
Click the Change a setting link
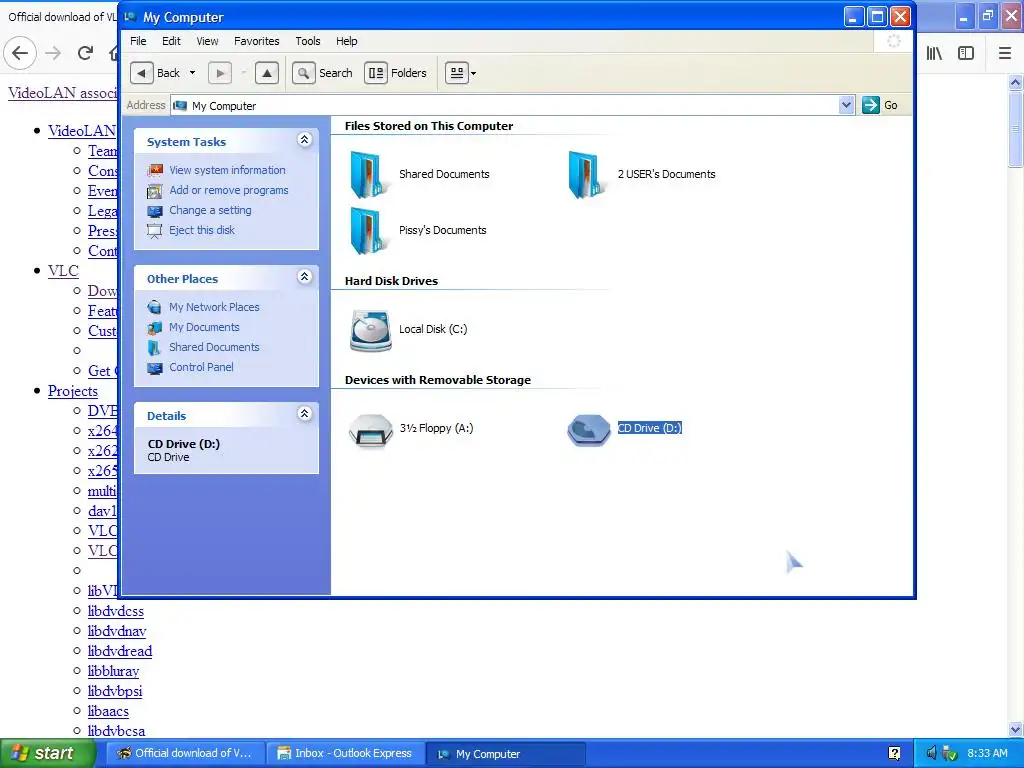210,211
